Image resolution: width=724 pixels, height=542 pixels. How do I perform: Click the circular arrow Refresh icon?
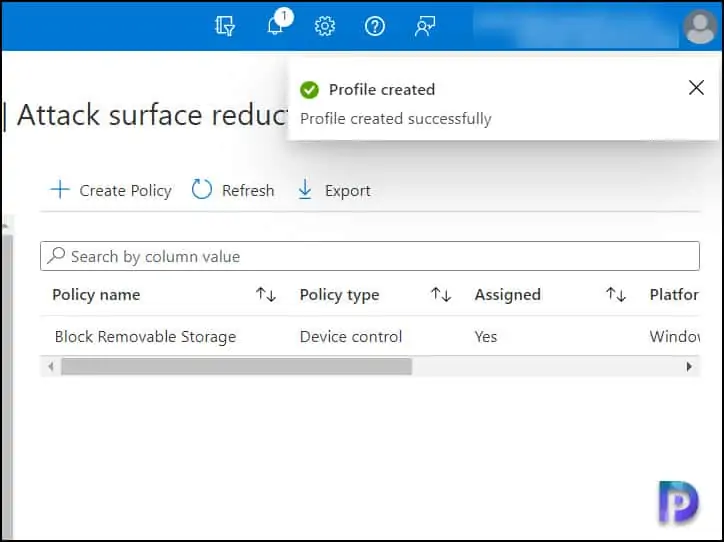coord(202,189)
